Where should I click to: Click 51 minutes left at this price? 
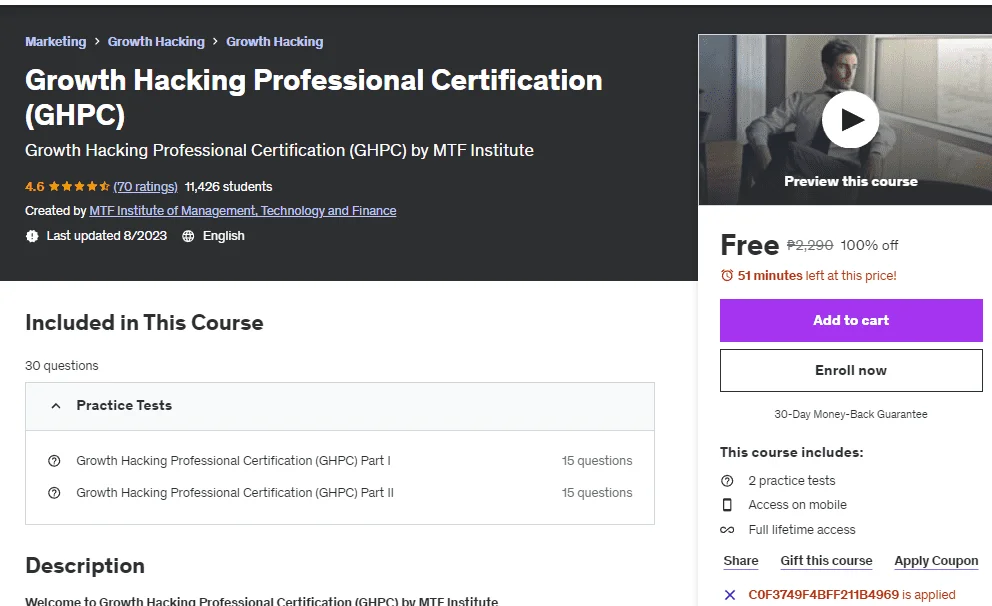point(817,276)
